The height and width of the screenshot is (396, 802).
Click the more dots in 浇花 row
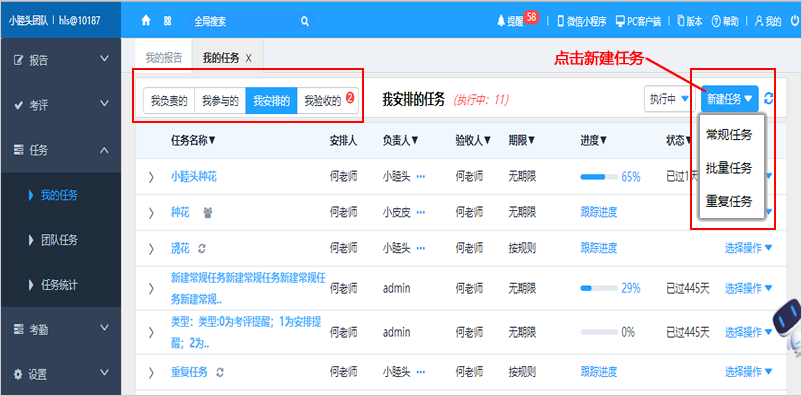point(421,248)
